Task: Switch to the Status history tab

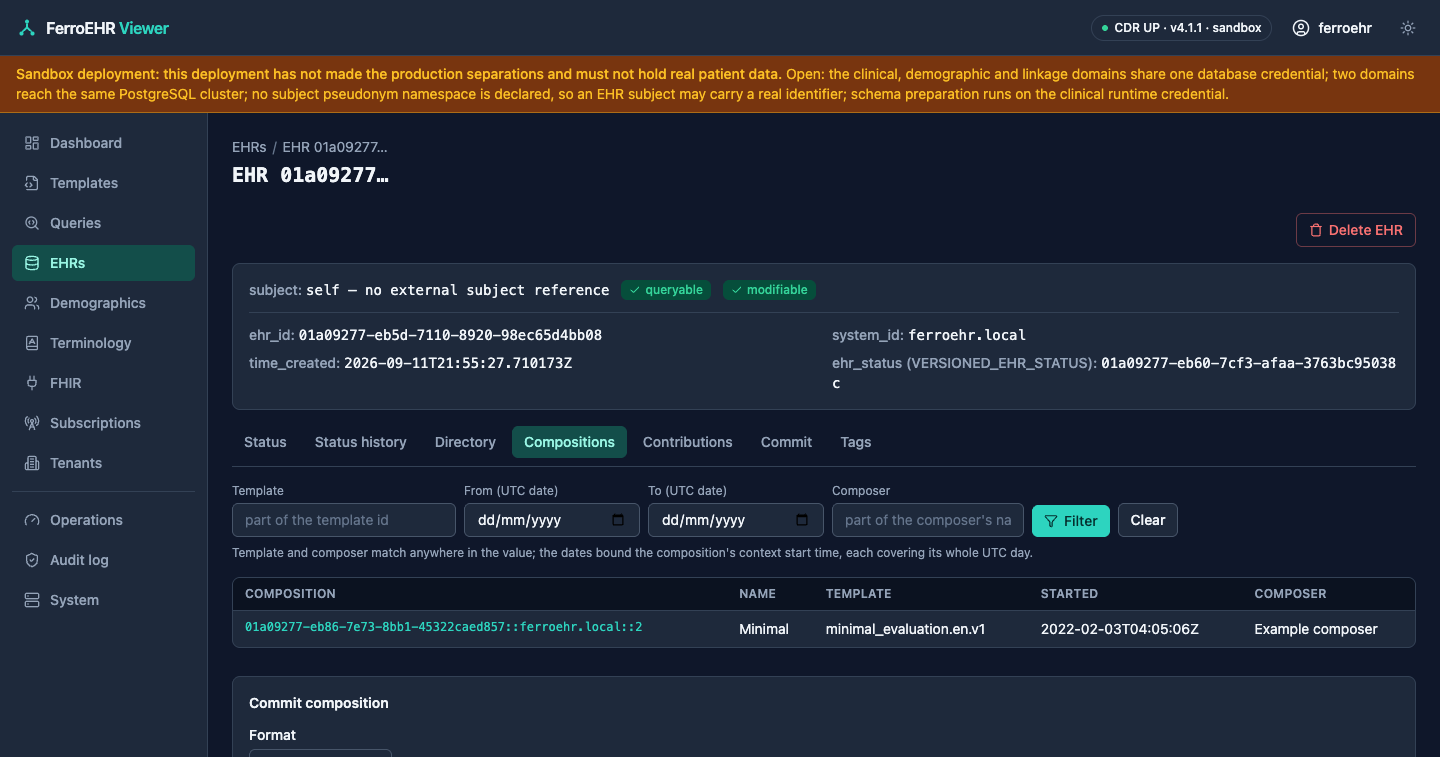Action: [361, 442]
